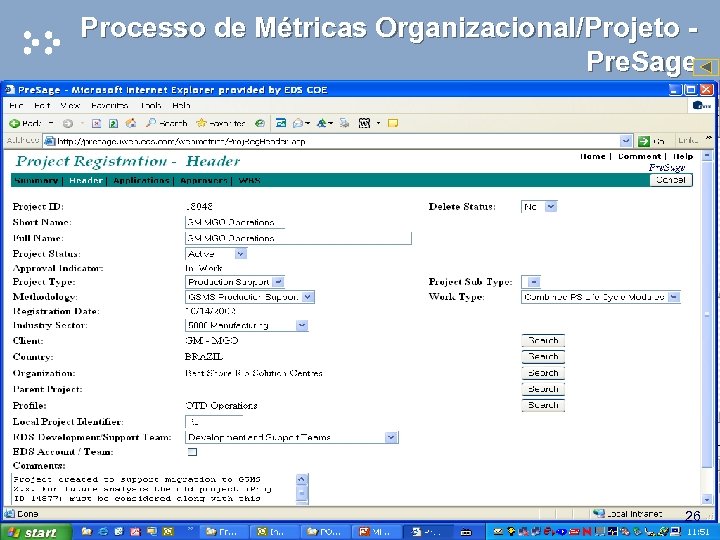Open the Back button history dropdown arrow
The height and width of the screenshot is (540, 720).
[51, 123]
